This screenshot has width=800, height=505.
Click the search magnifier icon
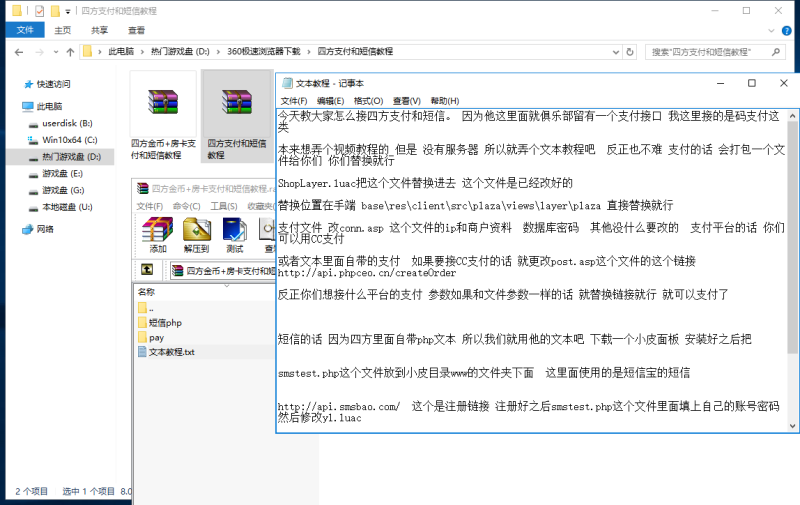tap(776, 52)
